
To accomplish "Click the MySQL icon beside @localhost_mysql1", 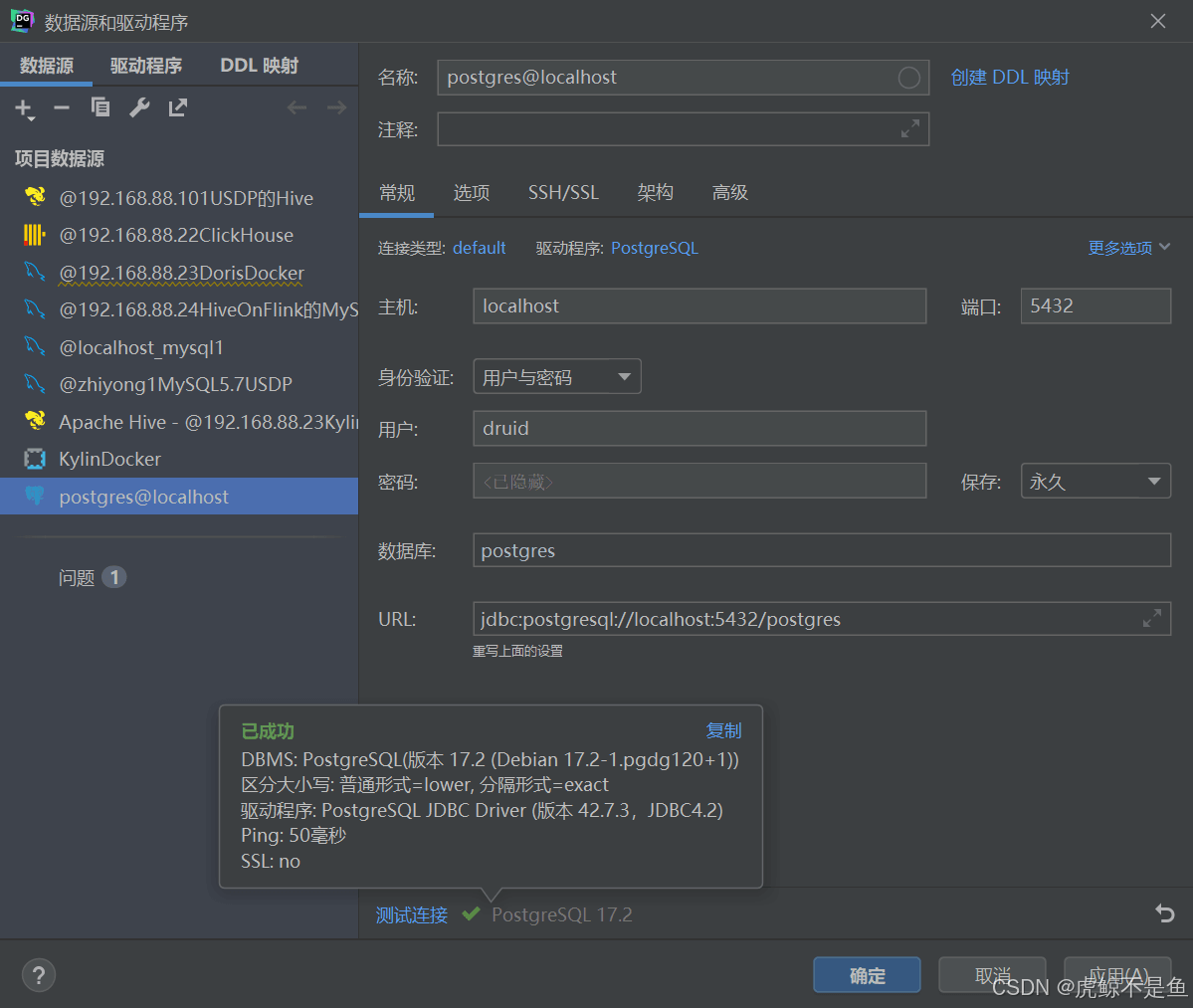I will pyautogui.click(x=34, y=347).
